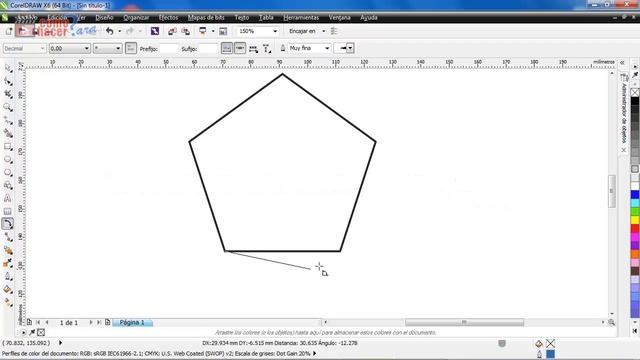Open the Efectos menu

[168, 18]
